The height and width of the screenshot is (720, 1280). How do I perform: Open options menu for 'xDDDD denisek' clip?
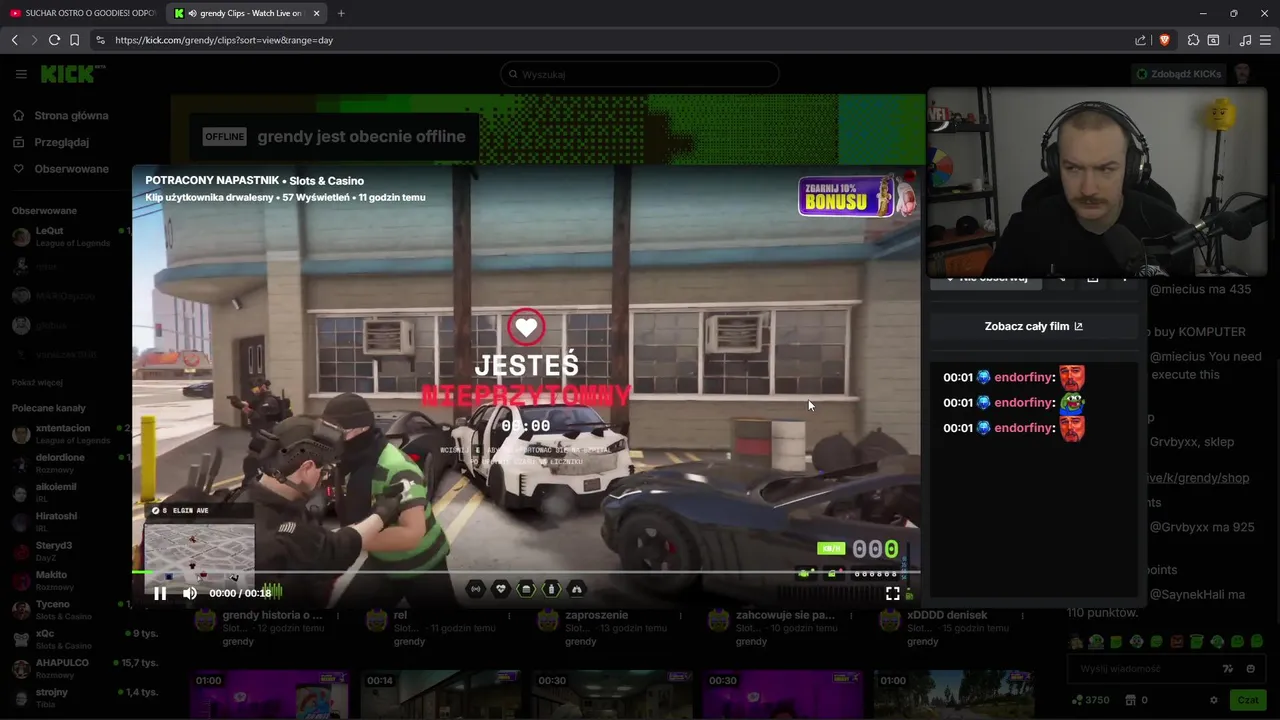point(1021,616)
